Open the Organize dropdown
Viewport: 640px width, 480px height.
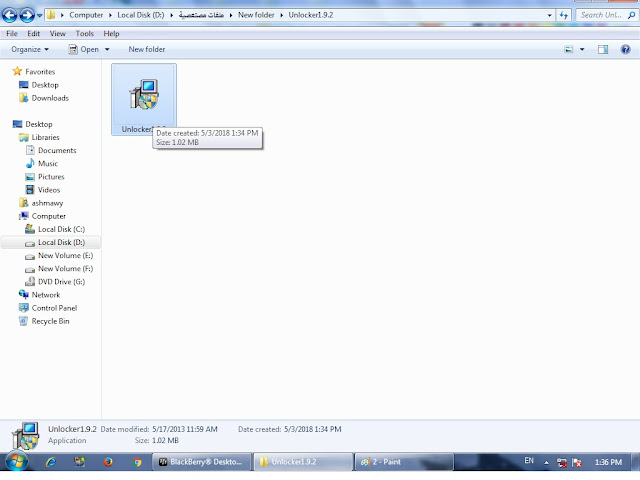tap(30, 49)
